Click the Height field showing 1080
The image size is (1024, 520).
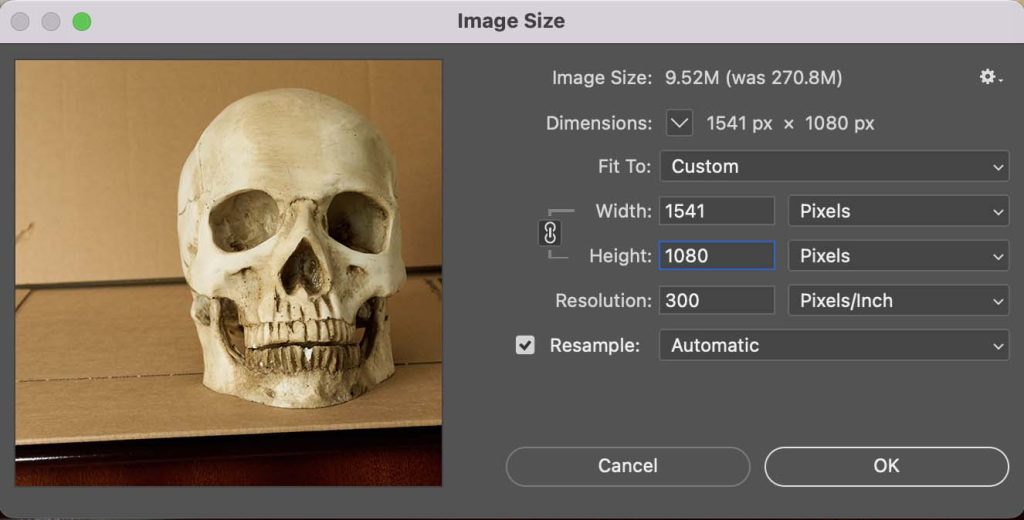click(716, 256)
